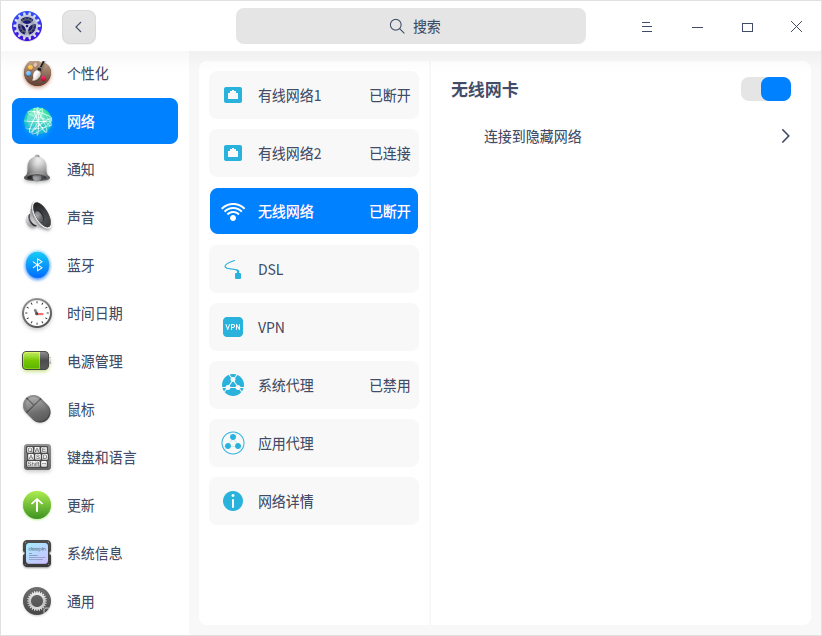The height and width of the screenshot is (636, 822).
Task: Go back with the back arrow button
Action: tap(79, 27)
